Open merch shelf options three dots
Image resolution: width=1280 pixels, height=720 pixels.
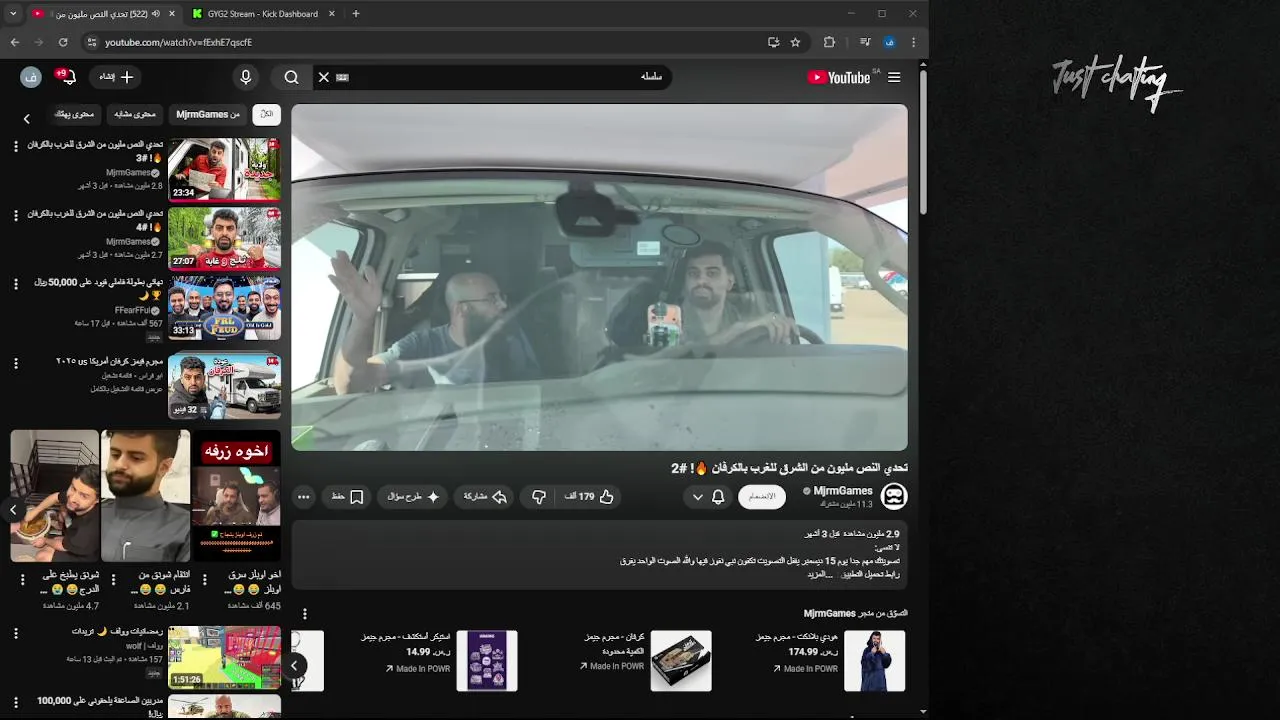pyautogui.click(x=305, y=614)
